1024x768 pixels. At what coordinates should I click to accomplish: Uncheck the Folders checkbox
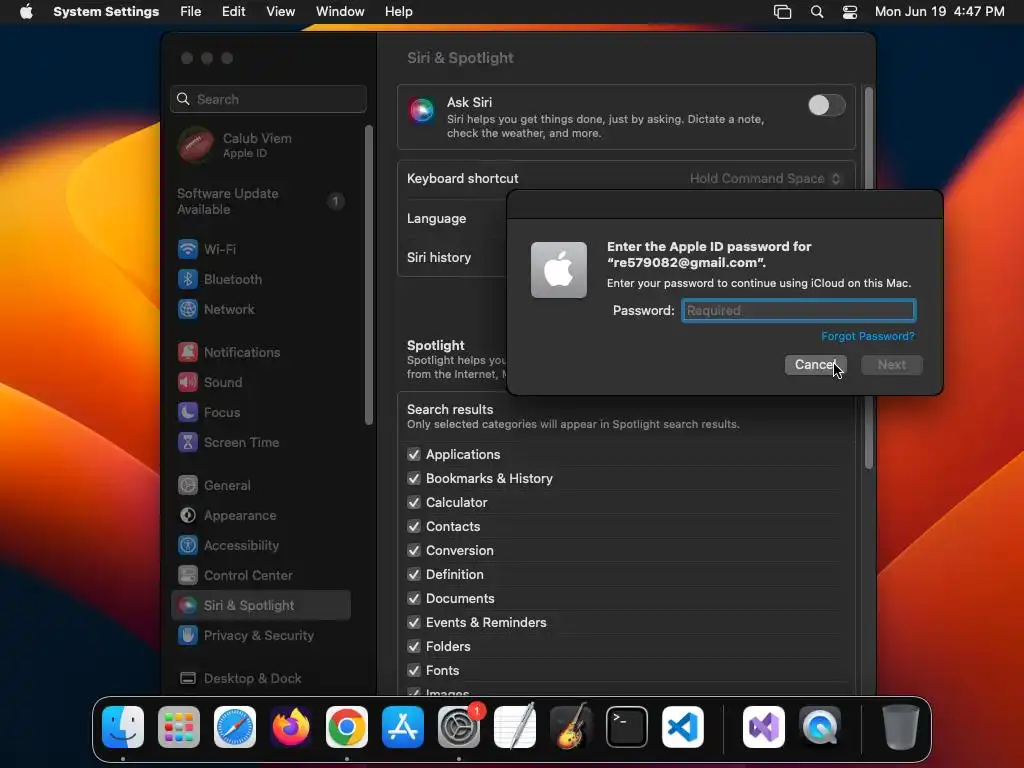413,647
